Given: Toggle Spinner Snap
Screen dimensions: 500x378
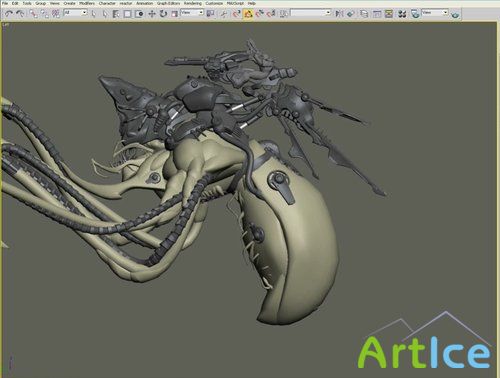Looking at the screenshot, I should [x=271, y=14].
